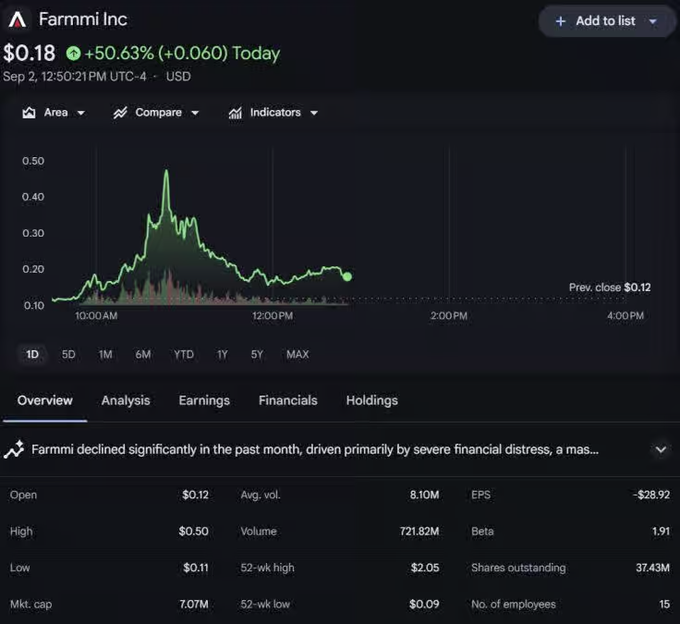Click the 52-wk low value $0.09
Screen dimensions: 680x624
424,604
